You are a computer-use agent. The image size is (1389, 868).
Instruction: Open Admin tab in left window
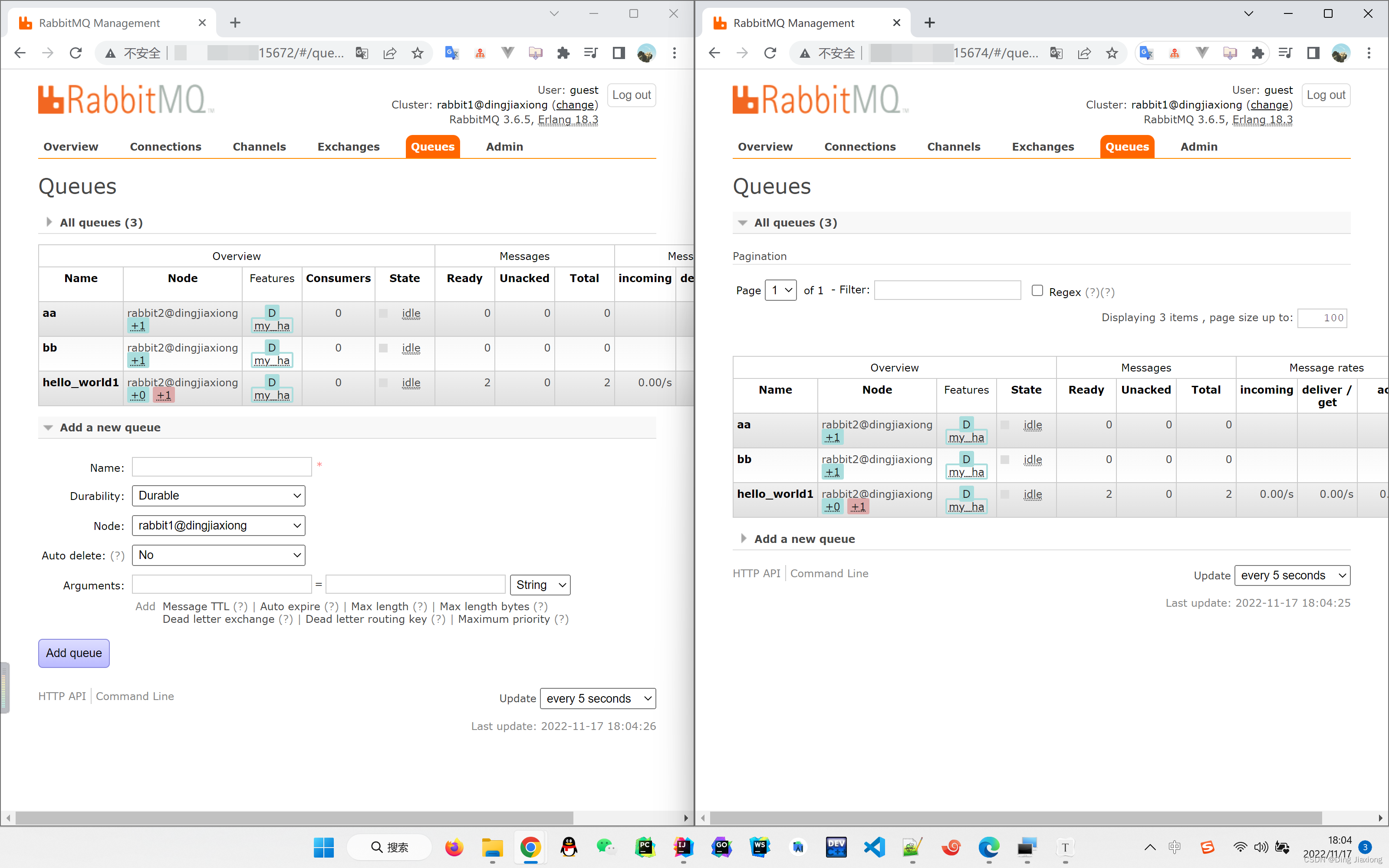tap(504, 147)
